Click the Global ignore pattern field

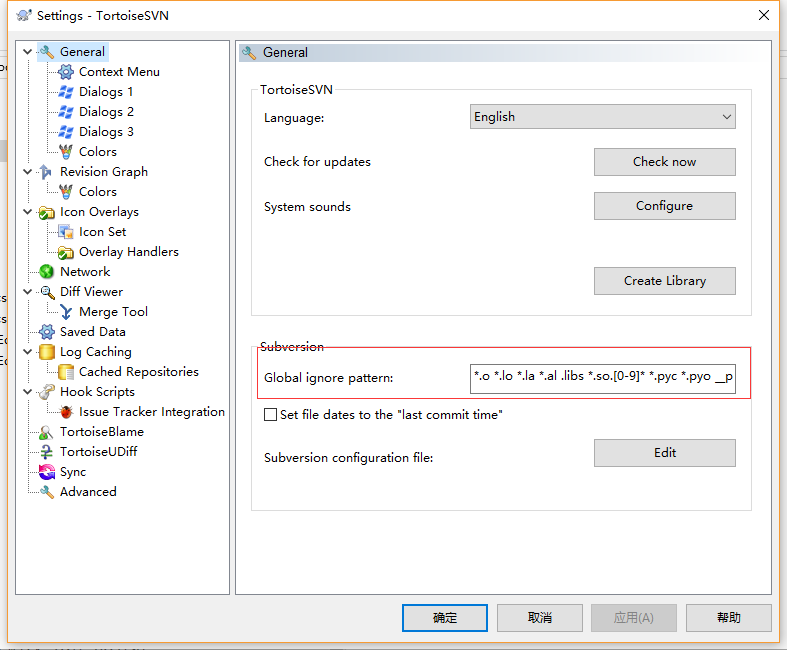(603, 378)
